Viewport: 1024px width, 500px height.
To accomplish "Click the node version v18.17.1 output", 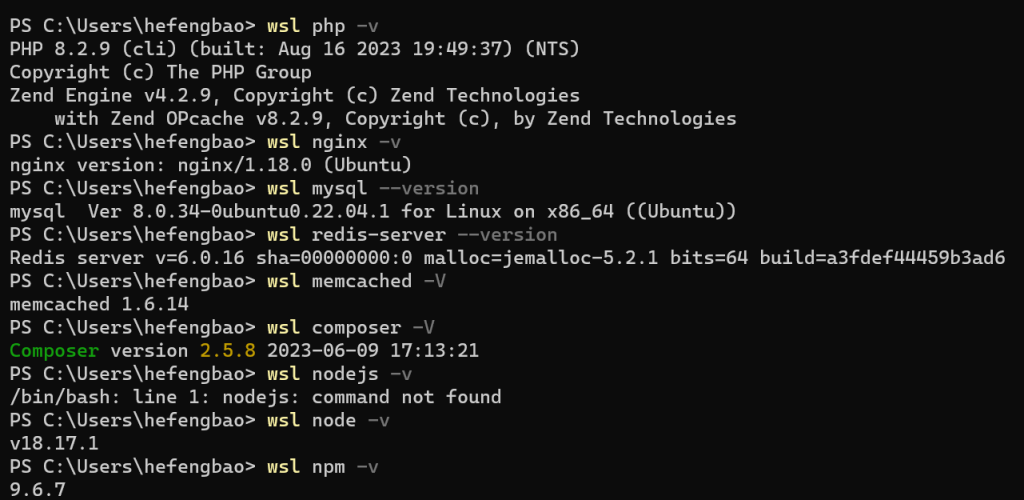I will (x=54, y=444).
